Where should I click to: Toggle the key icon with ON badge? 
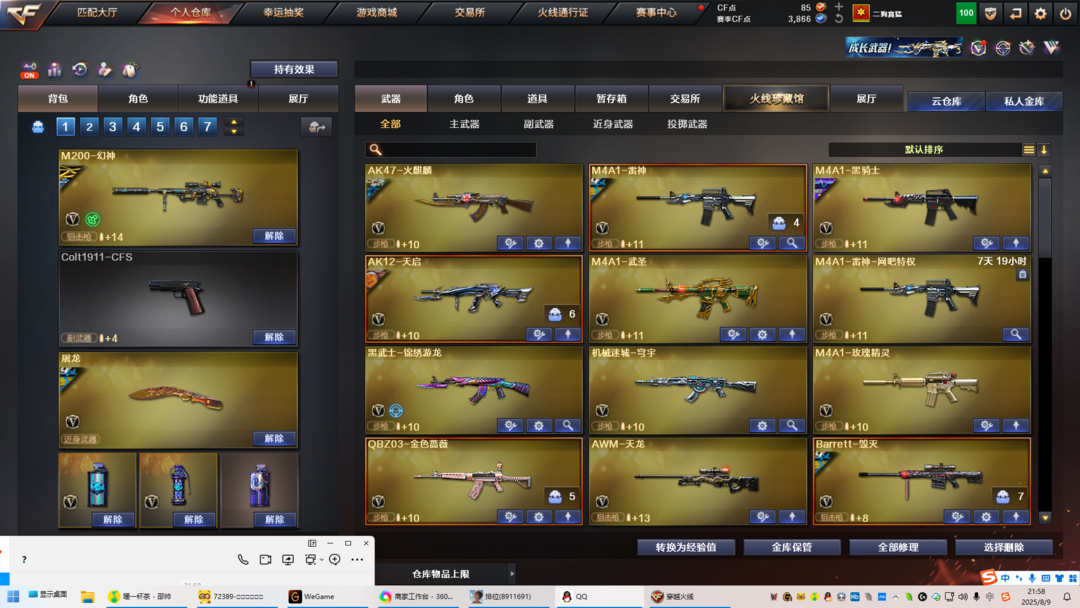pos(29,70)
